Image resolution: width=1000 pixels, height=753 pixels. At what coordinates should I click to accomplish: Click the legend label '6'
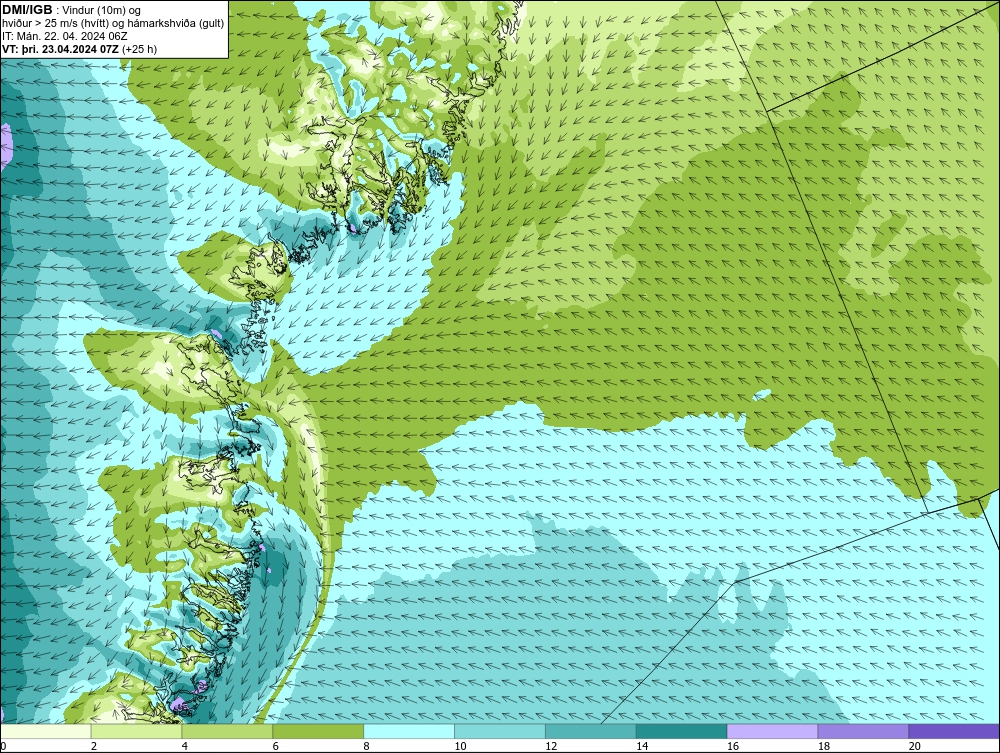point(276,746)
